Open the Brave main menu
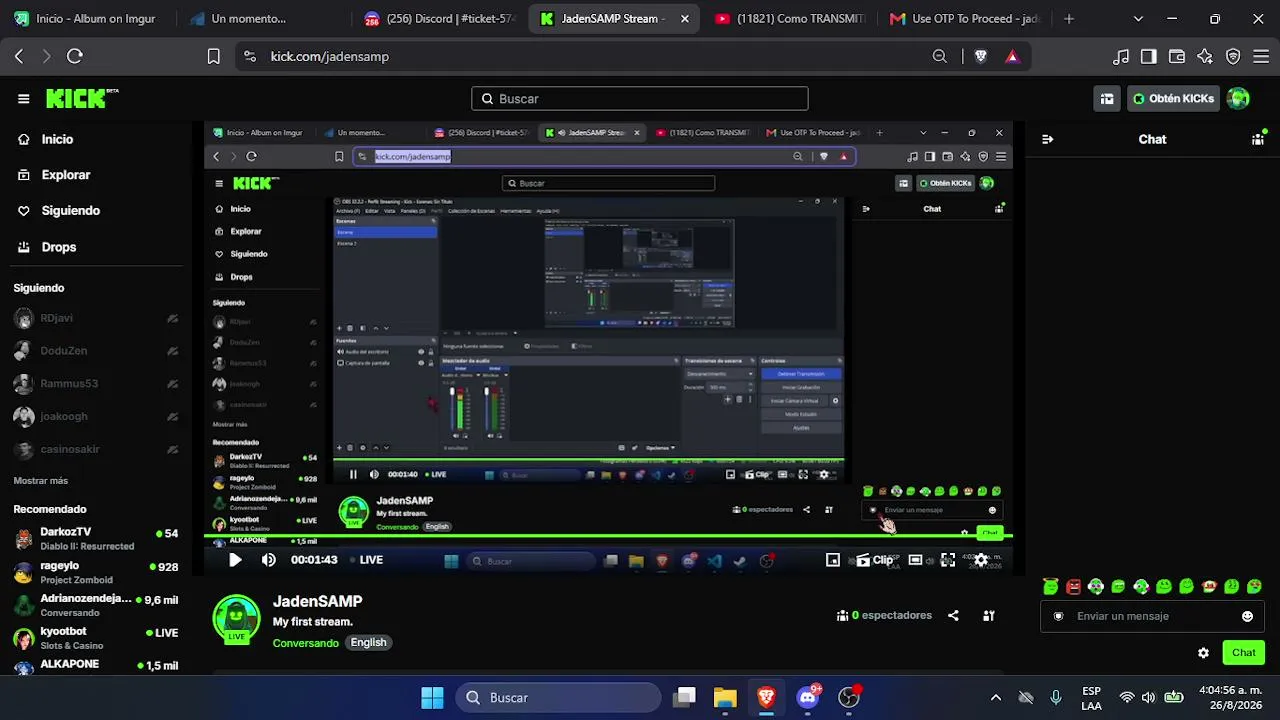Screen dimensions: 1280x720 pos(1261,57)
